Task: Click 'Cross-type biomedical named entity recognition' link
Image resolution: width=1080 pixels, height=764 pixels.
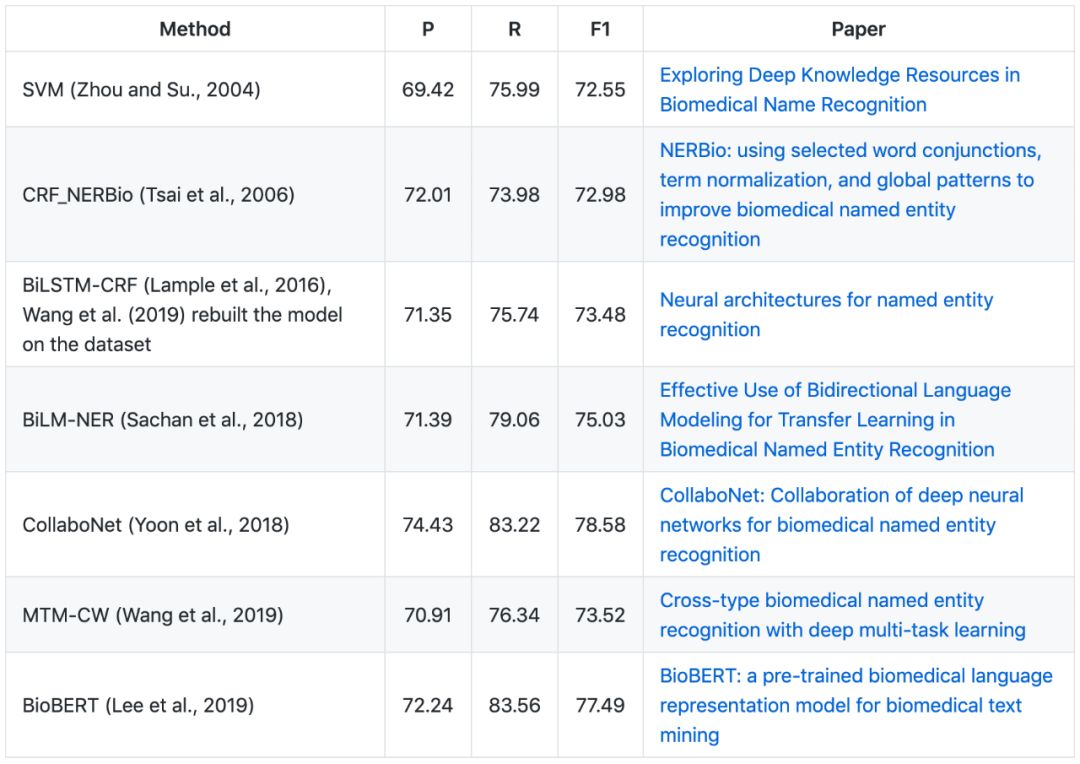Action: (x=822, y=601)
